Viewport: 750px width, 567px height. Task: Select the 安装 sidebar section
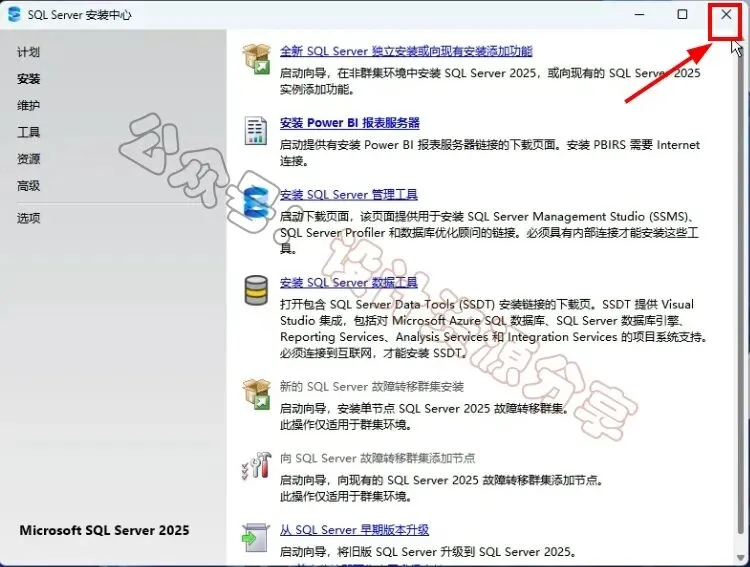[28, 78]
